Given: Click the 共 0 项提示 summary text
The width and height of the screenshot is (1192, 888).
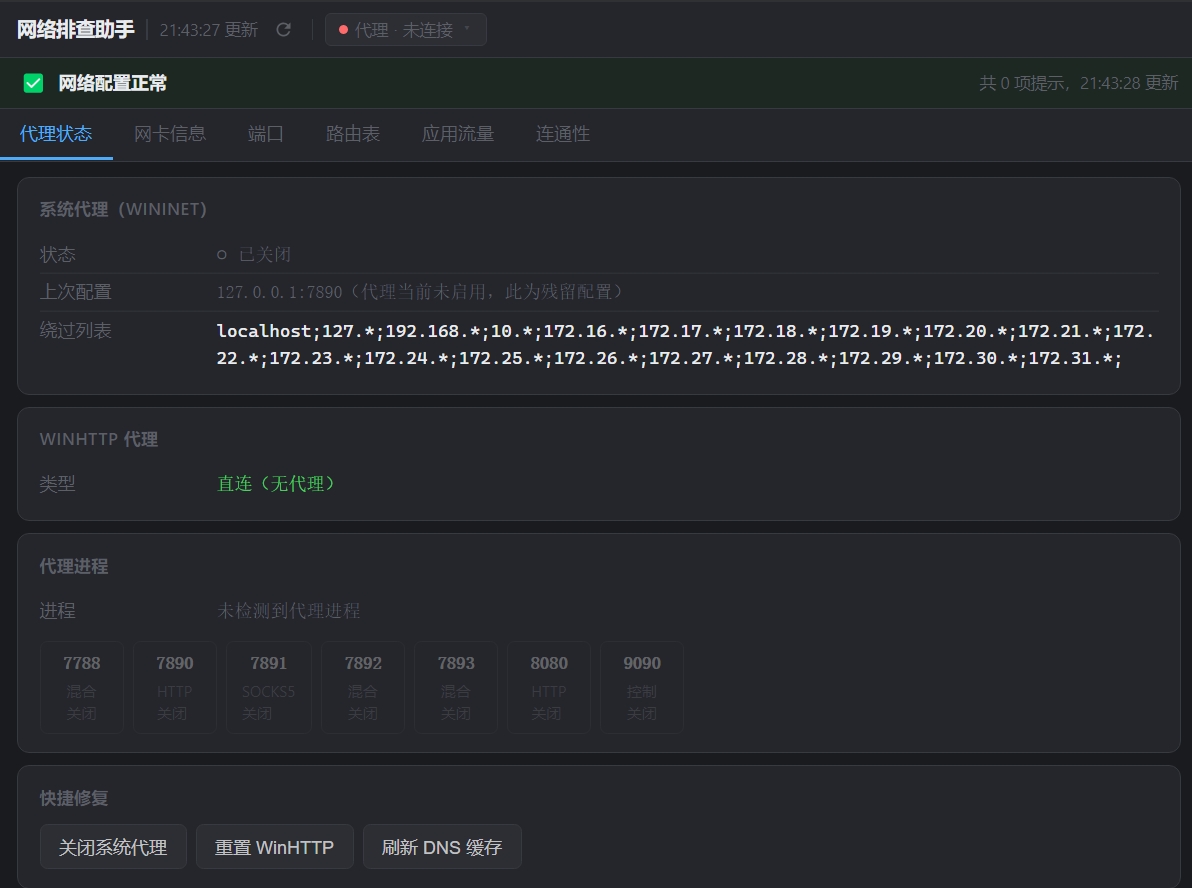Looking at the screenshot, I should pos(1022,83).
